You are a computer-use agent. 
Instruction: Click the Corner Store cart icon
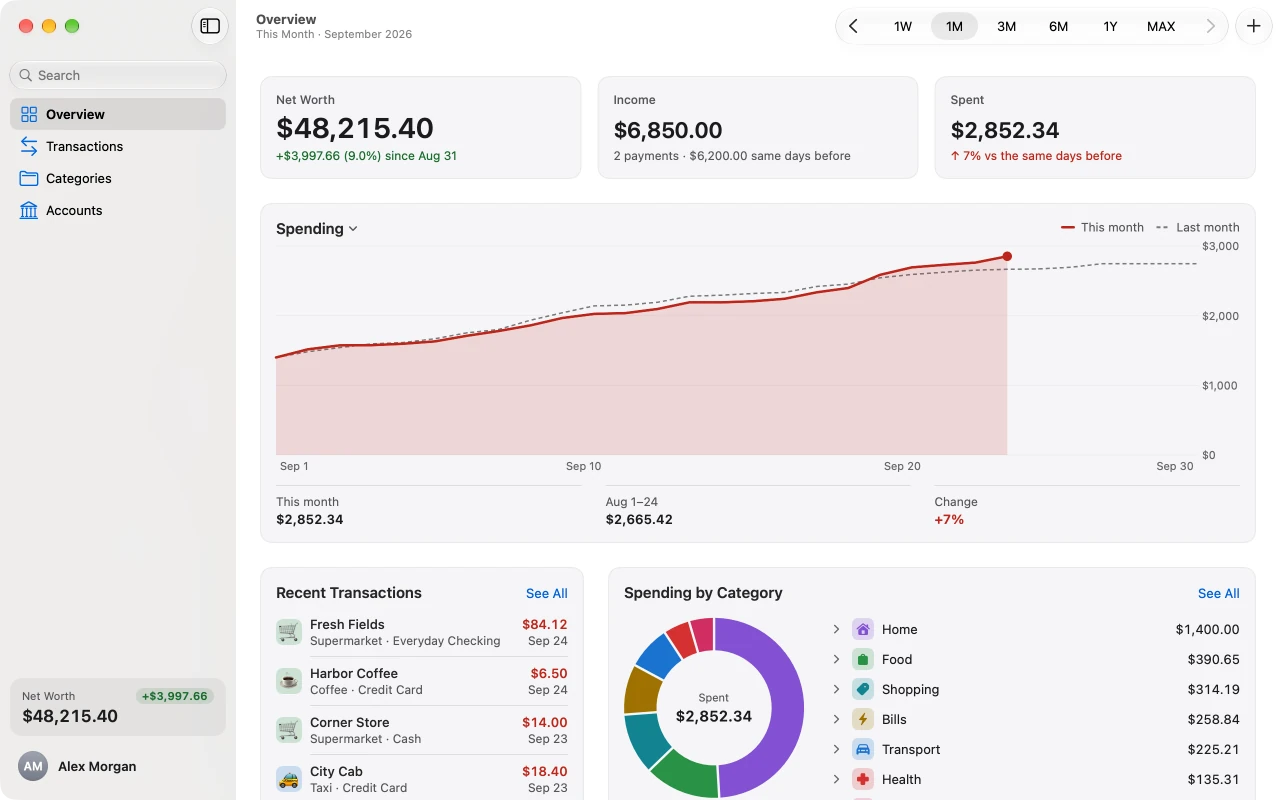pyautogui.click(x=289, y=730)
